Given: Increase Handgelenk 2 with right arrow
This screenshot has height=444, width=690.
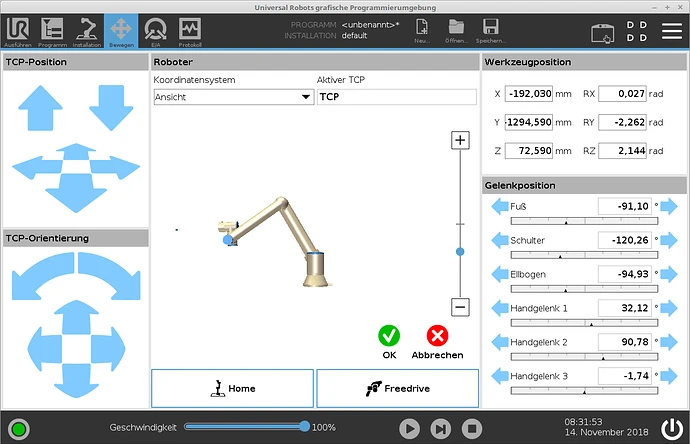Looking at the screenshot, I should (669, 342).
